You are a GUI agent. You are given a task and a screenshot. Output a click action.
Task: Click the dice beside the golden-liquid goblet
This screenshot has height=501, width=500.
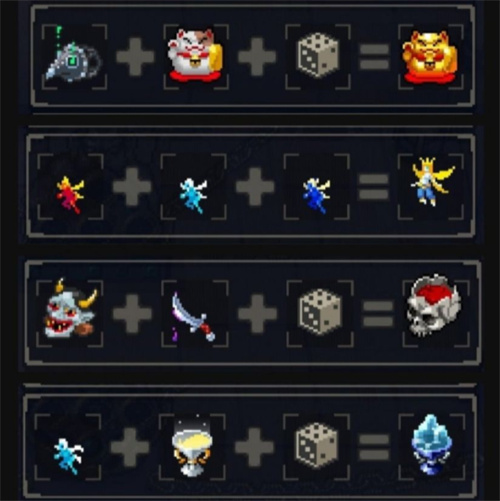pos(317,445)
